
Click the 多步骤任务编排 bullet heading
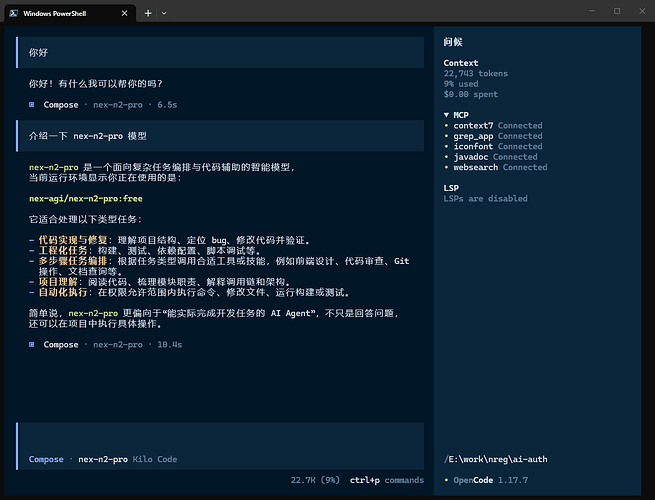73,261
